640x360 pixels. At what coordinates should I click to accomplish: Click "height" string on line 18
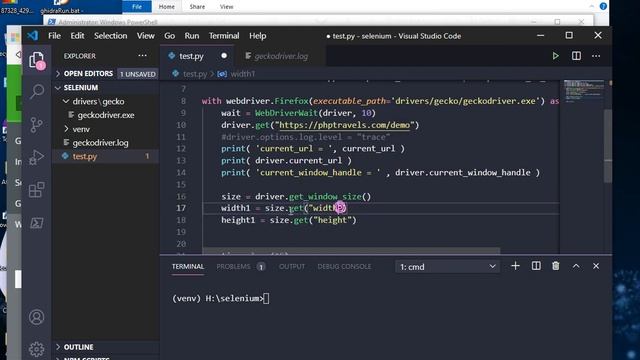pos(332,220)
